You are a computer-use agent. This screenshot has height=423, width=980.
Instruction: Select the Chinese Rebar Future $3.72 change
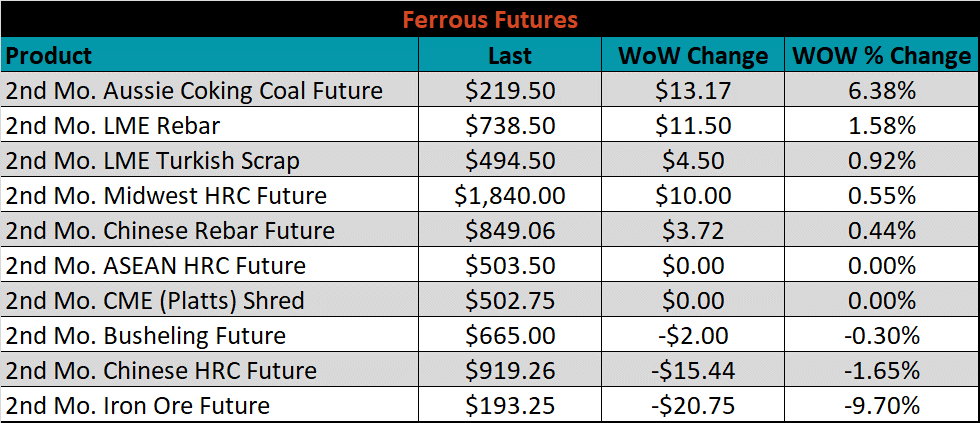click(x=693, y=231)
